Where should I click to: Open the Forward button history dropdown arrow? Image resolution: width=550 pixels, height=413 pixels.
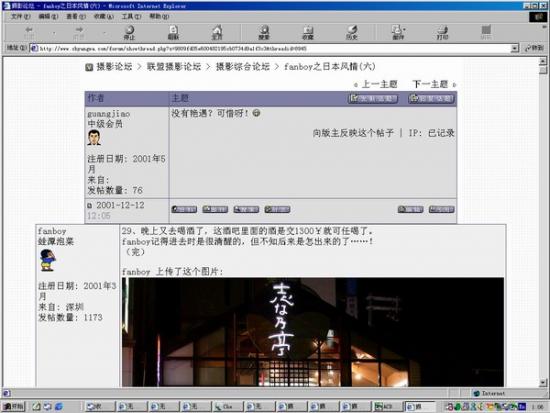pos(104,33)
